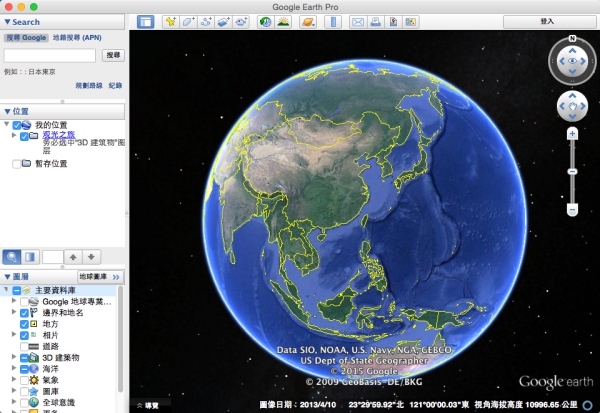Check the 暫存位置 checkbox

(15, 163)
